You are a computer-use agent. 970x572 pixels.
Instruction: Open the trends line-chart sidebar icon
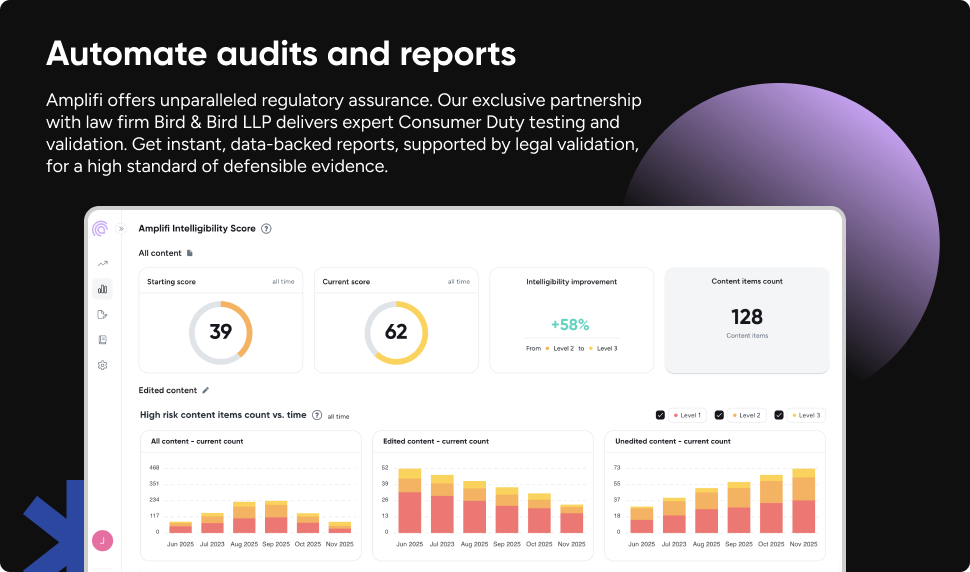tap(103, 263)
